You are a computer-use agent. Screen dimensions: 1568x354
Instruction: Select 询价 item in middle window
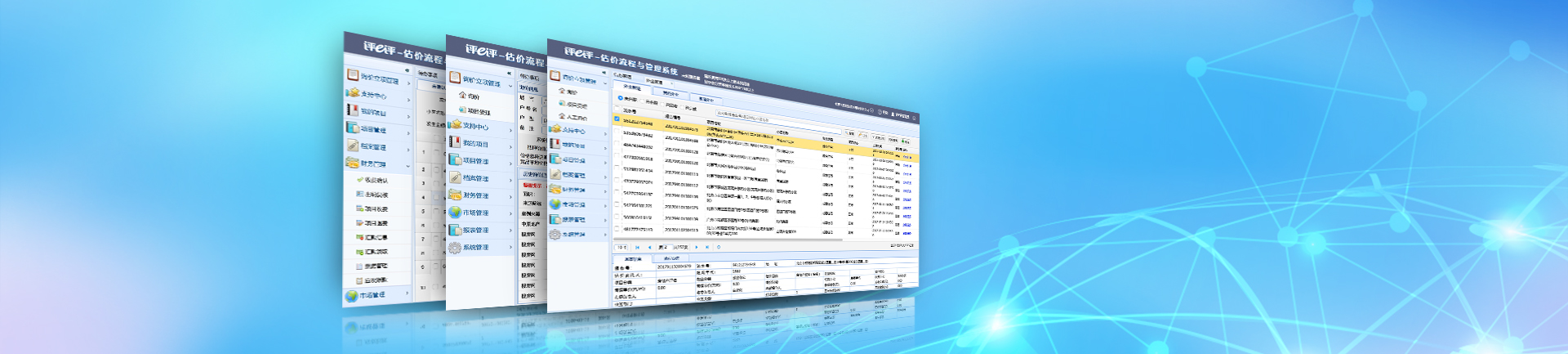(x=474, y=96)
